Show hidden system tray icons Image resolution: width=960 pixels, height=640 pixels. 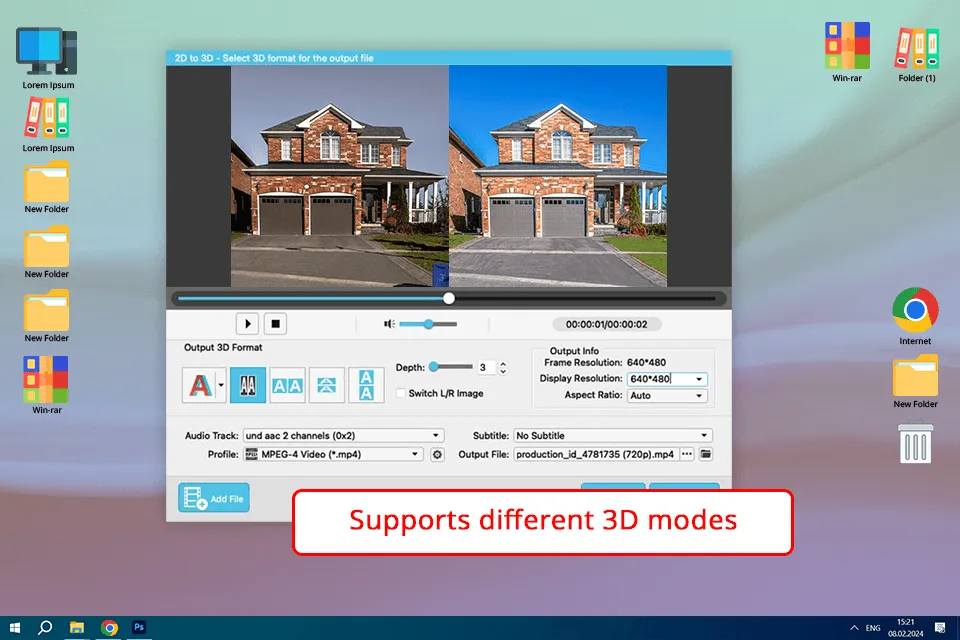pos(854,628)
